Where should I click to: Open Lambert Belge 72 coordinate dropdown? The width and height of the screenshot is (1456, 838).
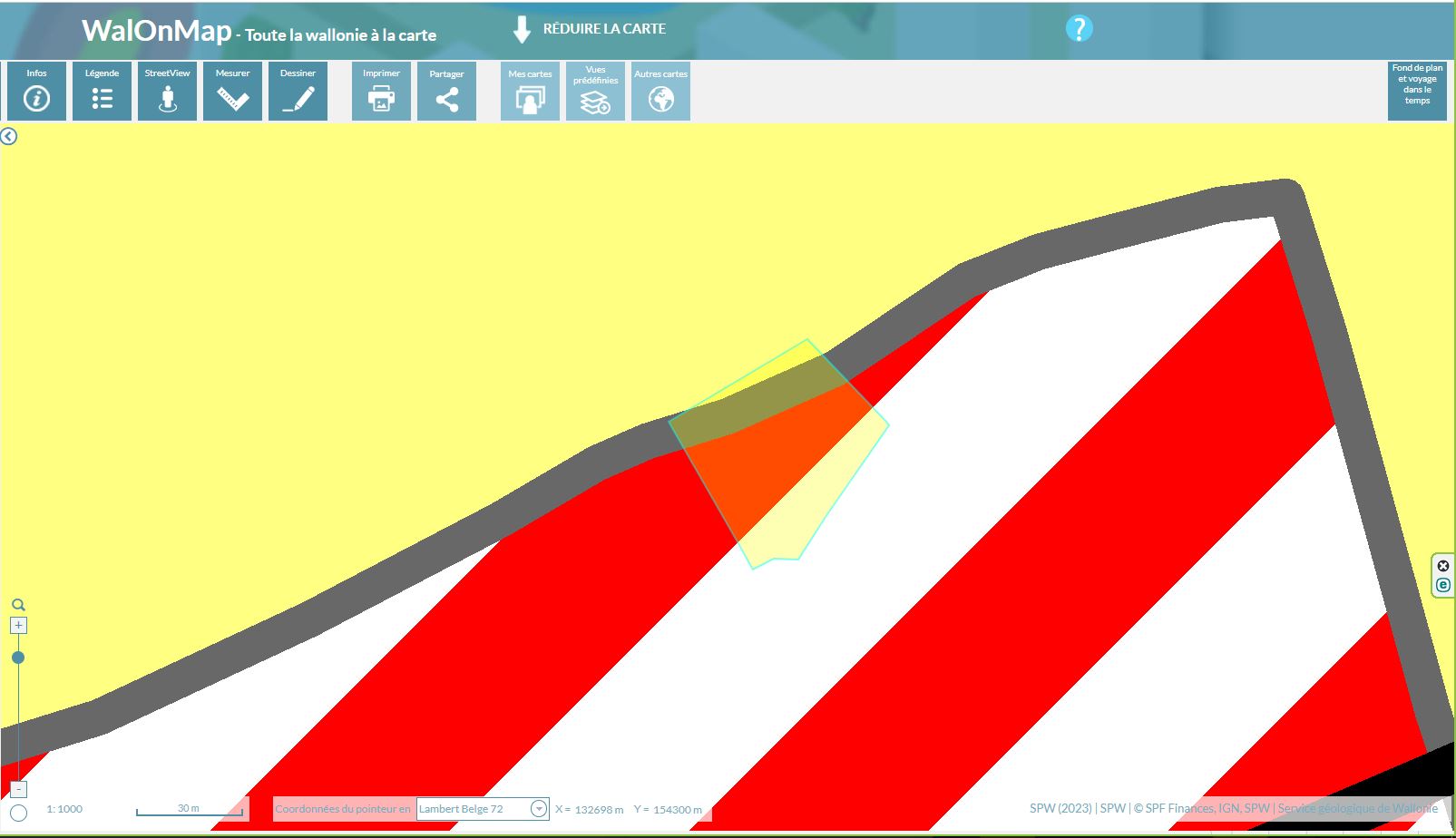[x=538, y=809]
